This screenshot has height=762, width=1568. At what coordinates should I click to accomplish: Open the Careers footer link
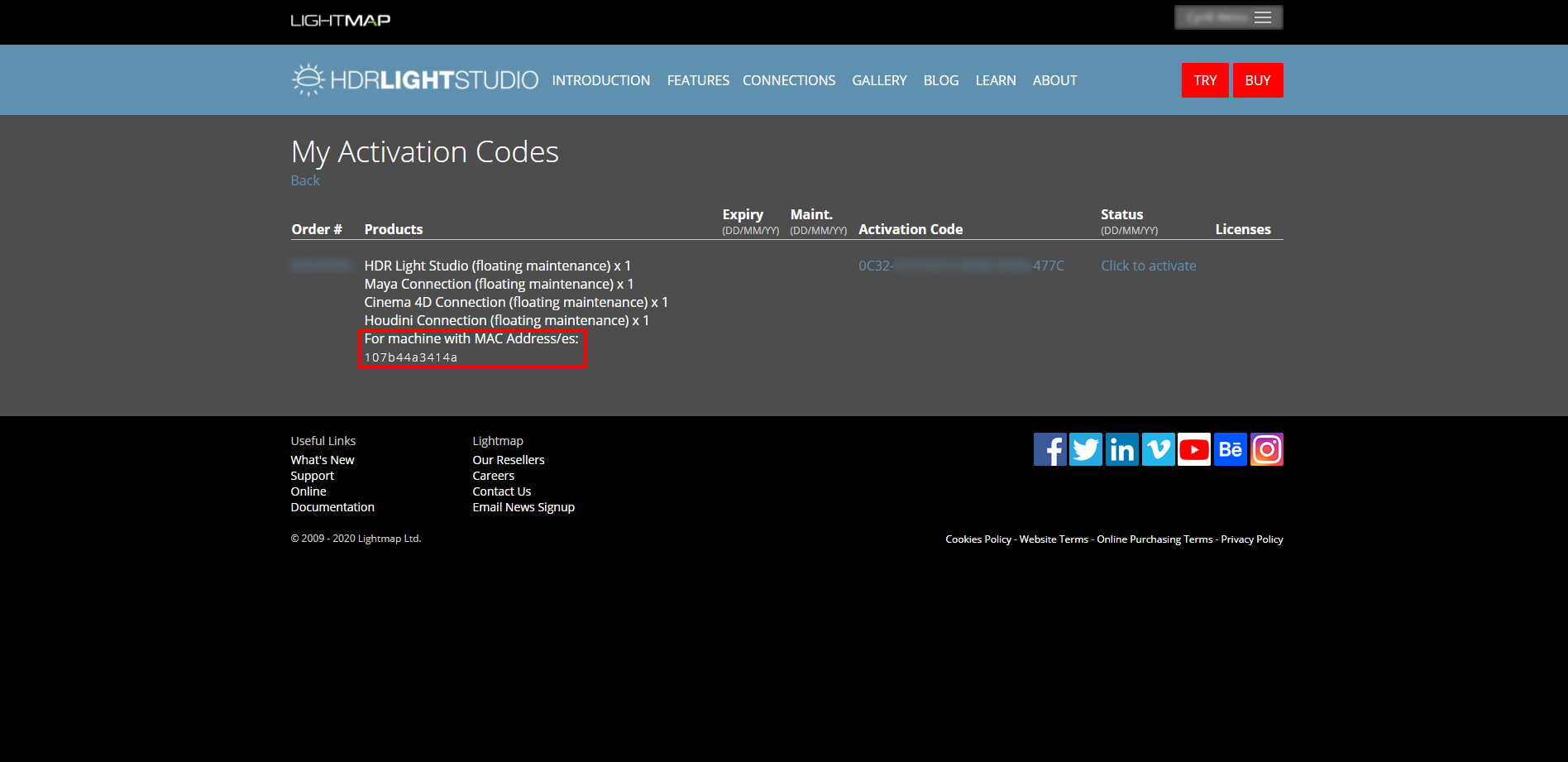(x=494, y=476)
